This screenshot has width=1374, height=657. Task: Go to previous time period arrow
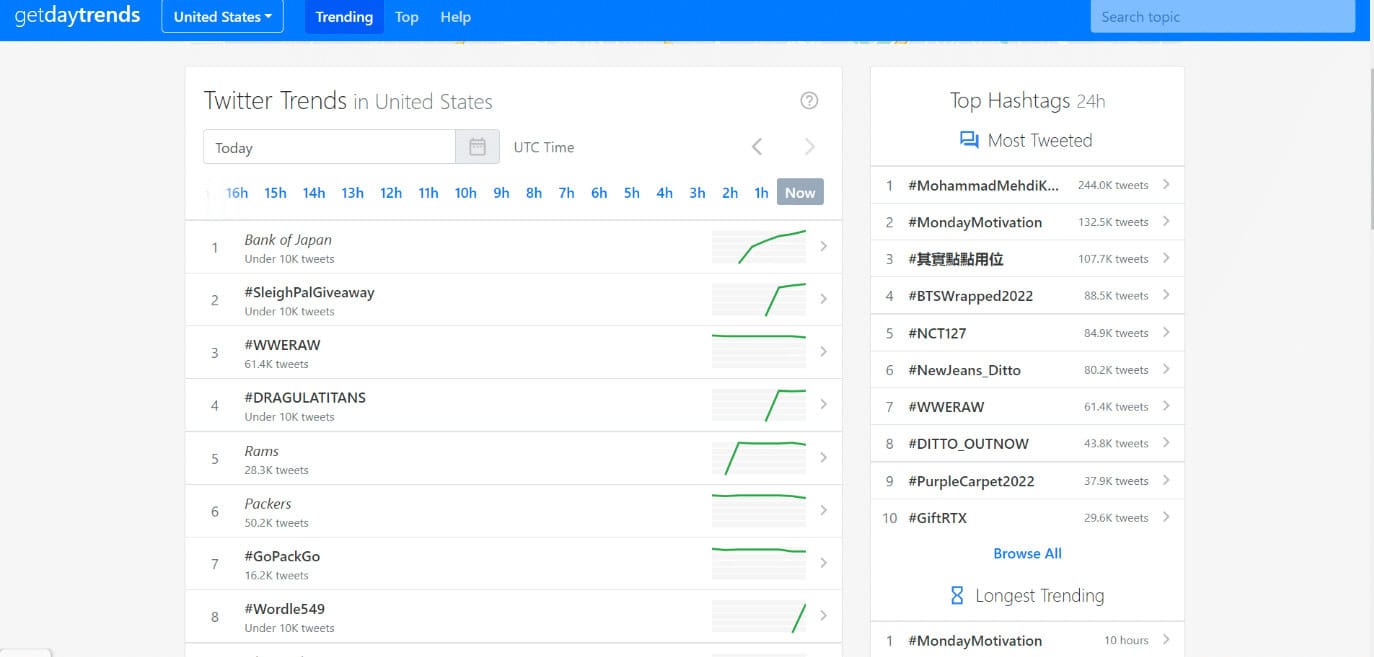pos(757,147)
